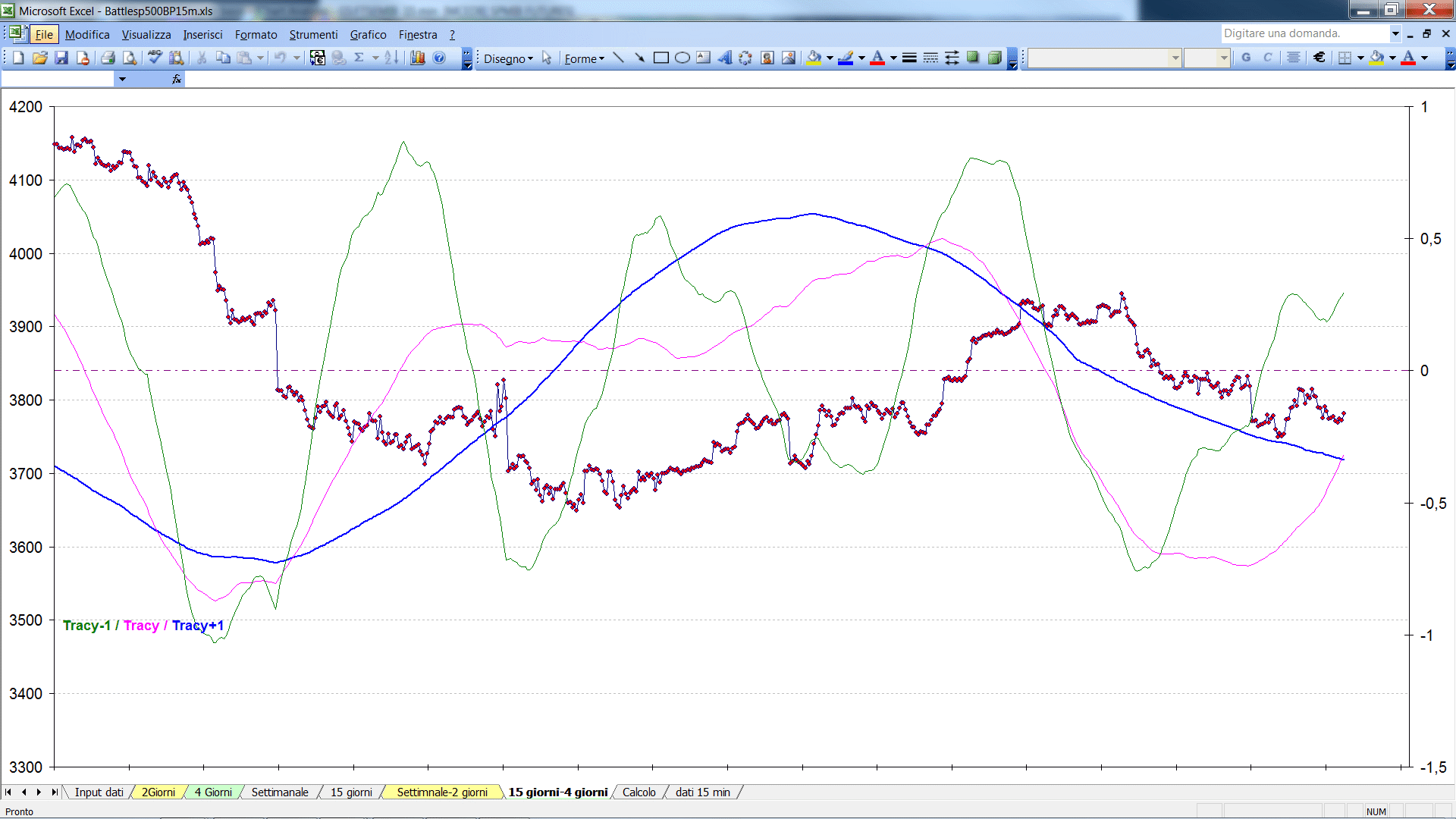Select the Line drawing tool
Viewport: 1456px width, 819px height.
pos(618,58)
